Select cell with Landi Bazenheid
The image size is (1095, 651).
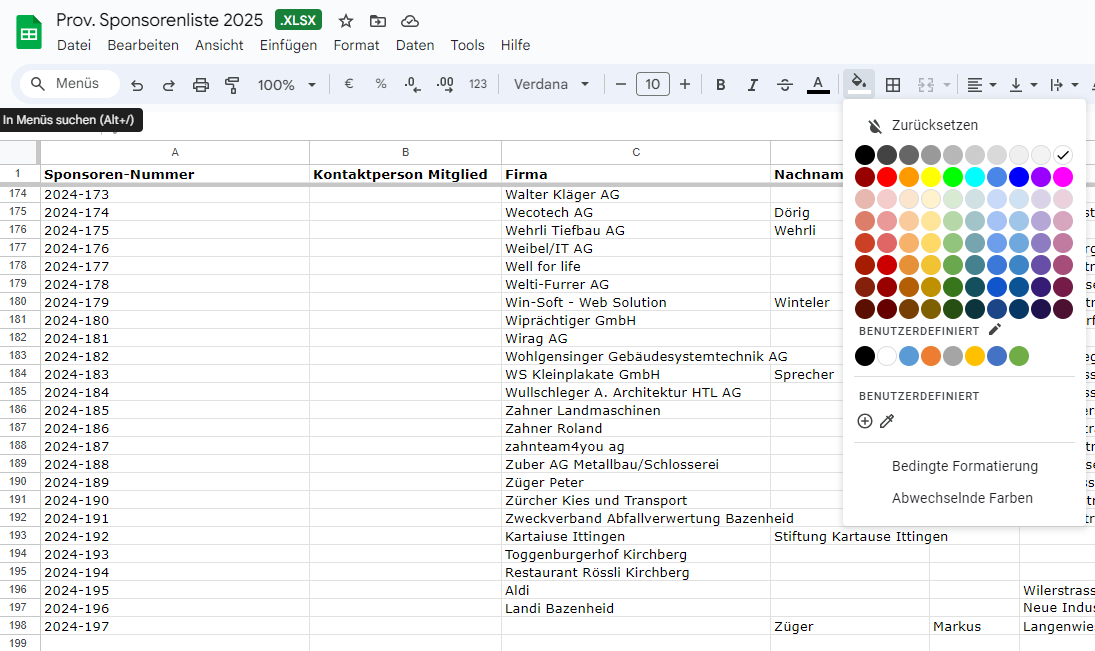(635, 608)
